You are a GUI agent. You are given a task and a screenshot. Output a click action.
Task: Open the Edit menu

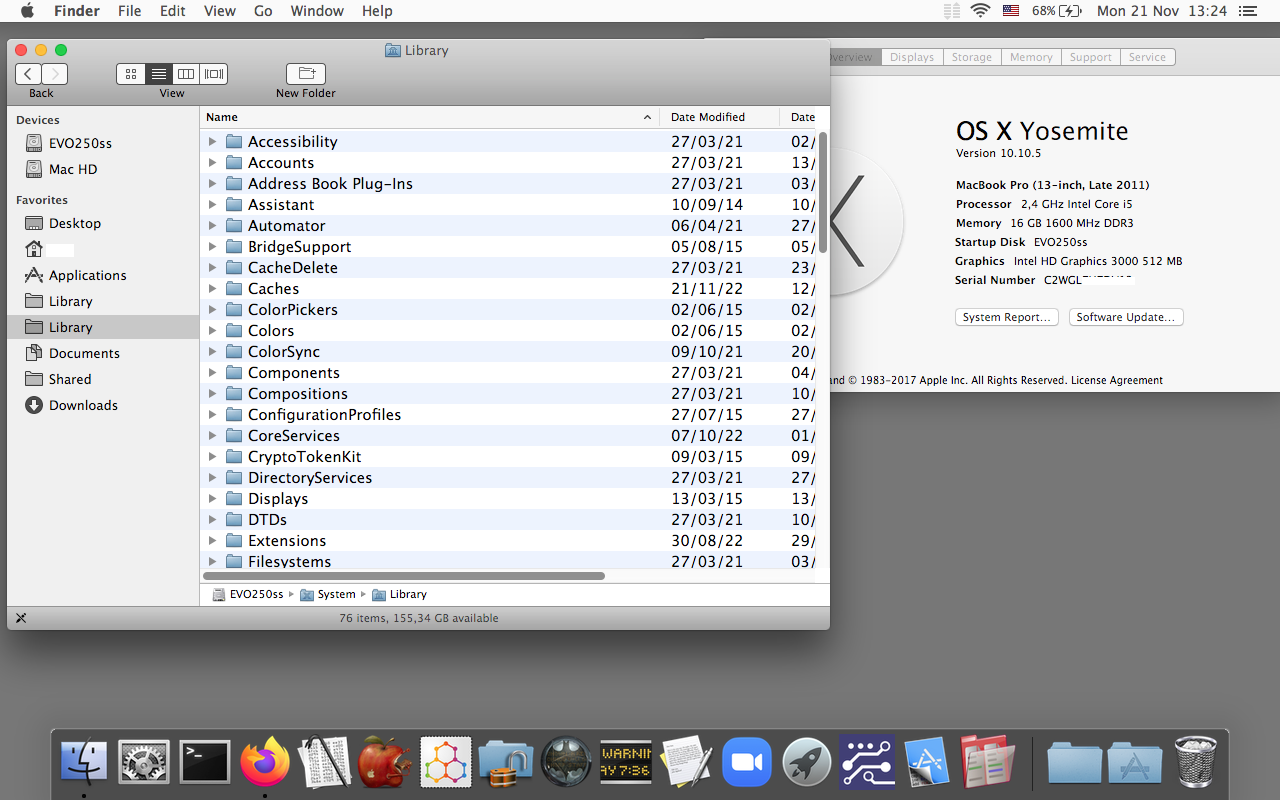(x=173, y=11)
